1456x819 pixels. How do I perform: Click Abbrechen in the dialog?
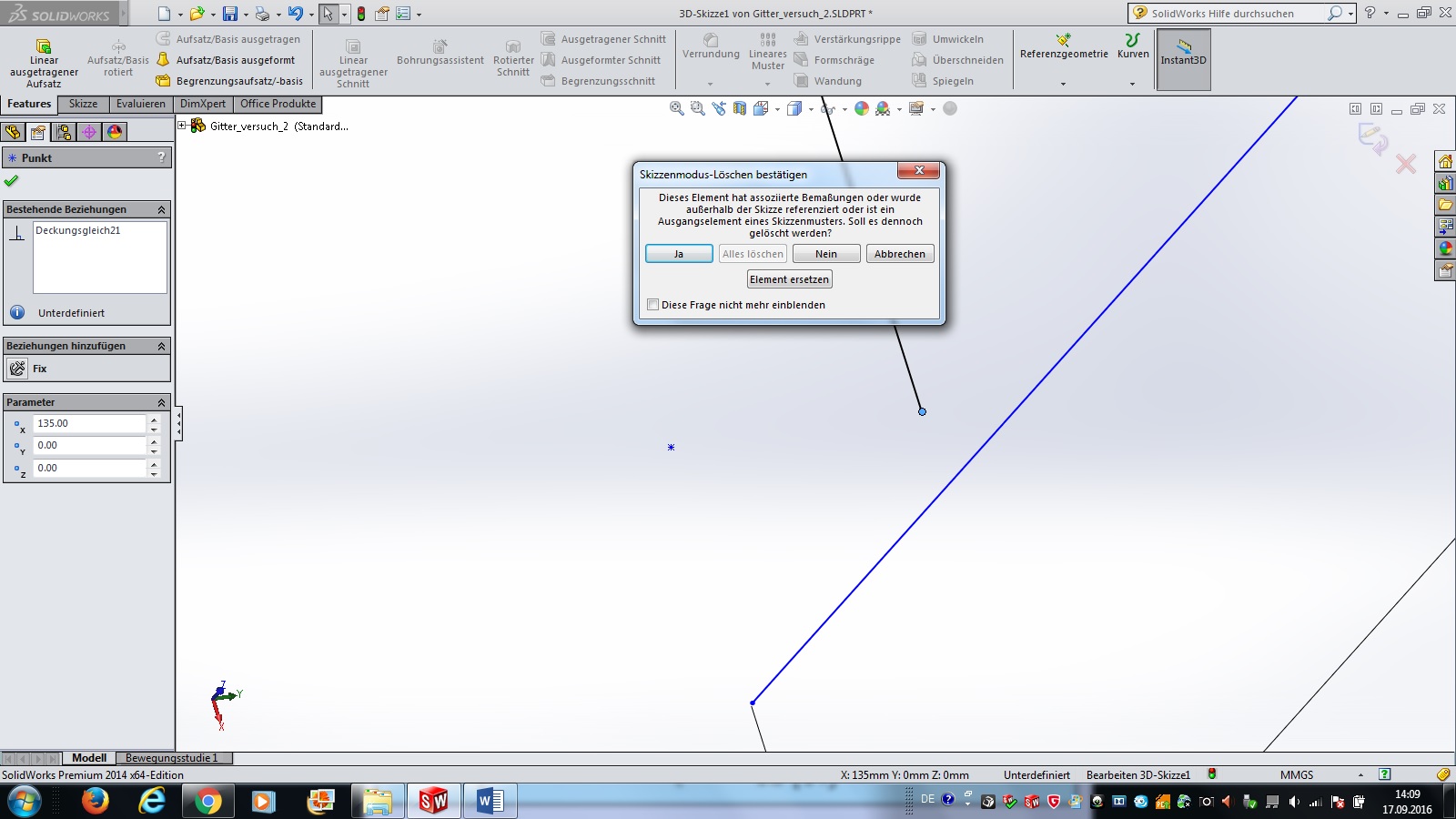coord(900,254)
